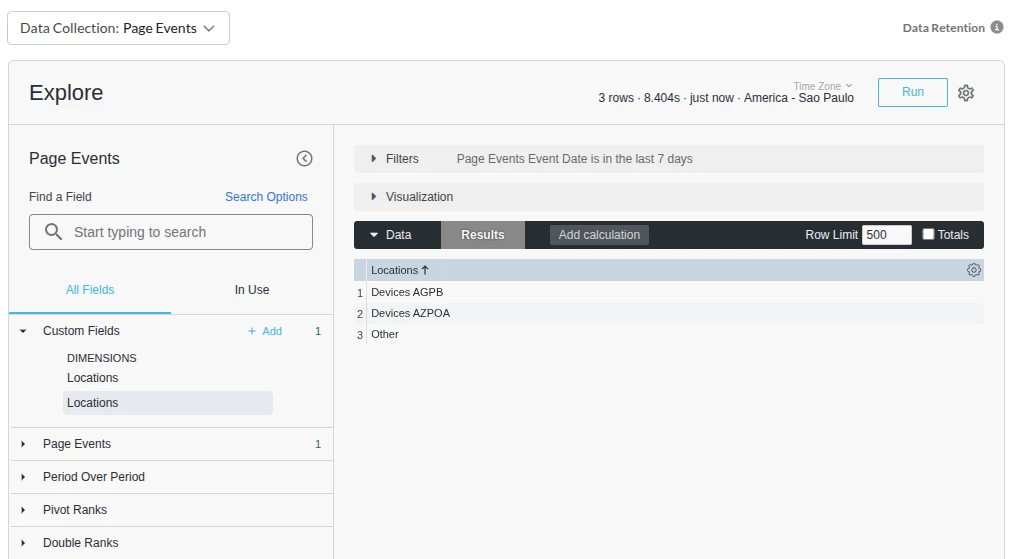This screenshot has height=559, width=1010.
Task: Click the America - Sao Paulo timezone text
Action: pyautogui.click(x=799, y=98)
